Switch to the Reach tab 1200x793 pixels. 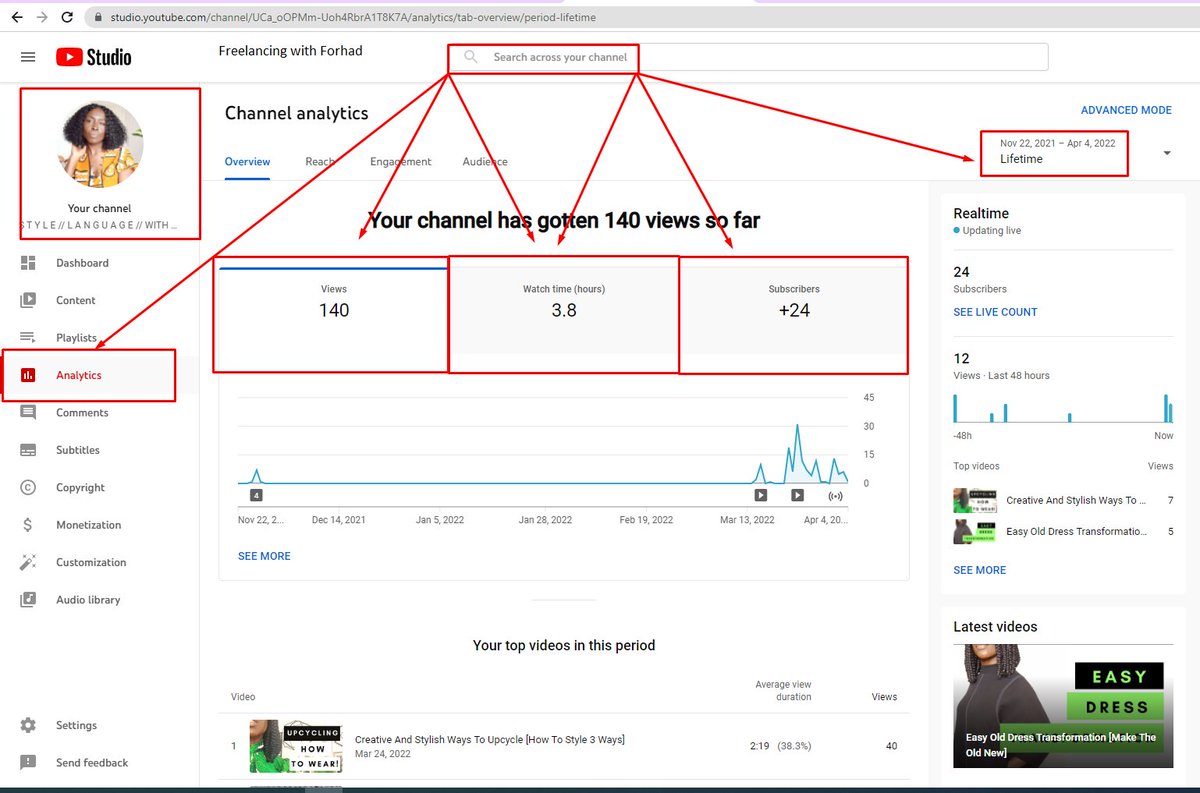pos(320,161)
